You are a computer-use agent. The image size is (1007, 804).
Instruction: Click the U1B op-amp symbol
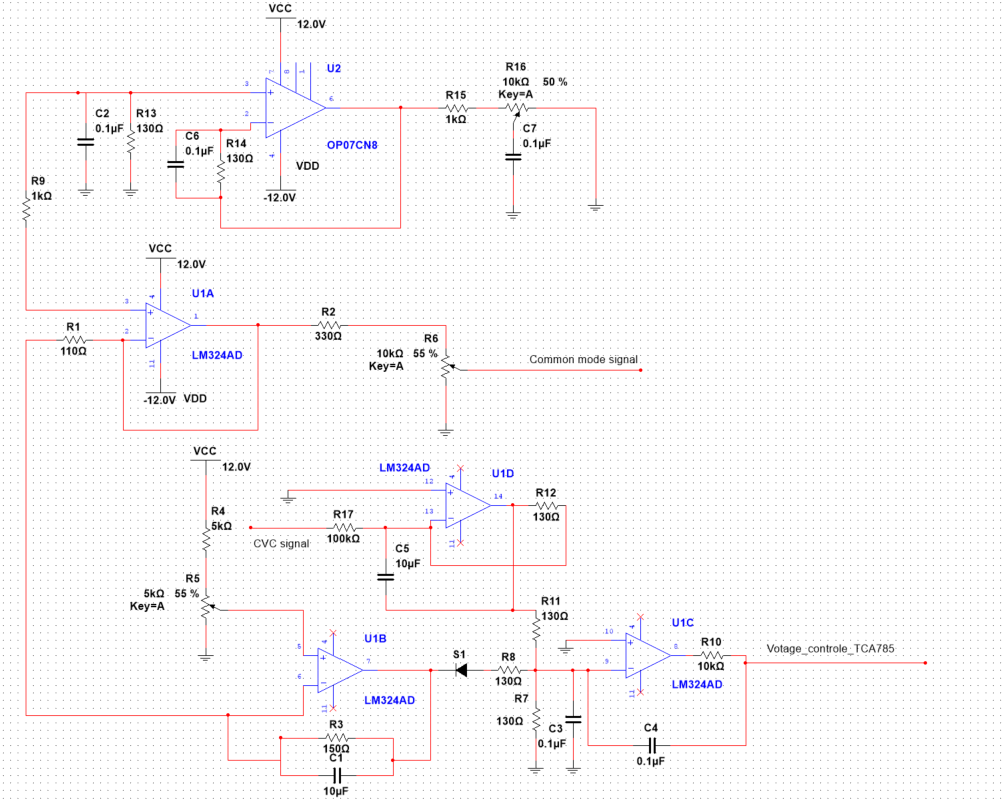(x=340, y=670)
